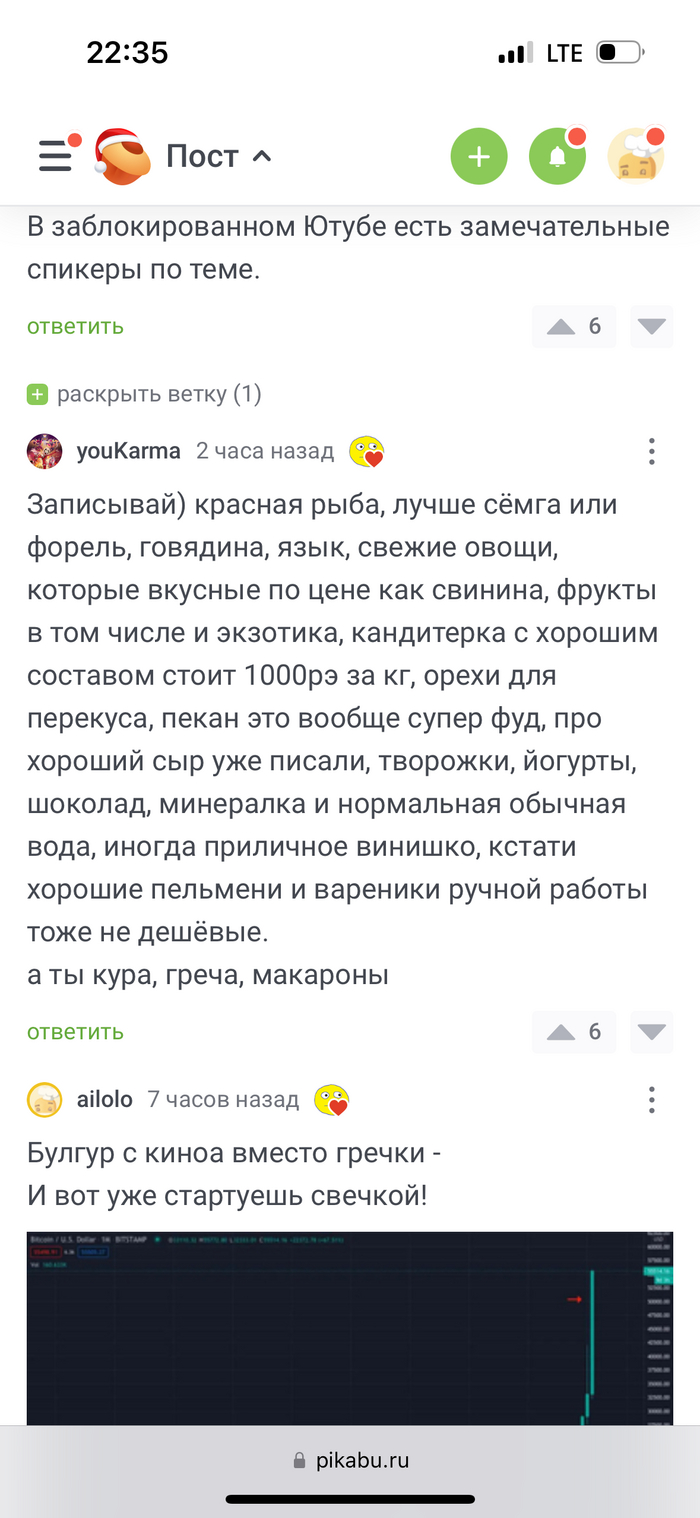Reply to the YouTube speakers comment
700x1518 pixels.
pos(75,326)
